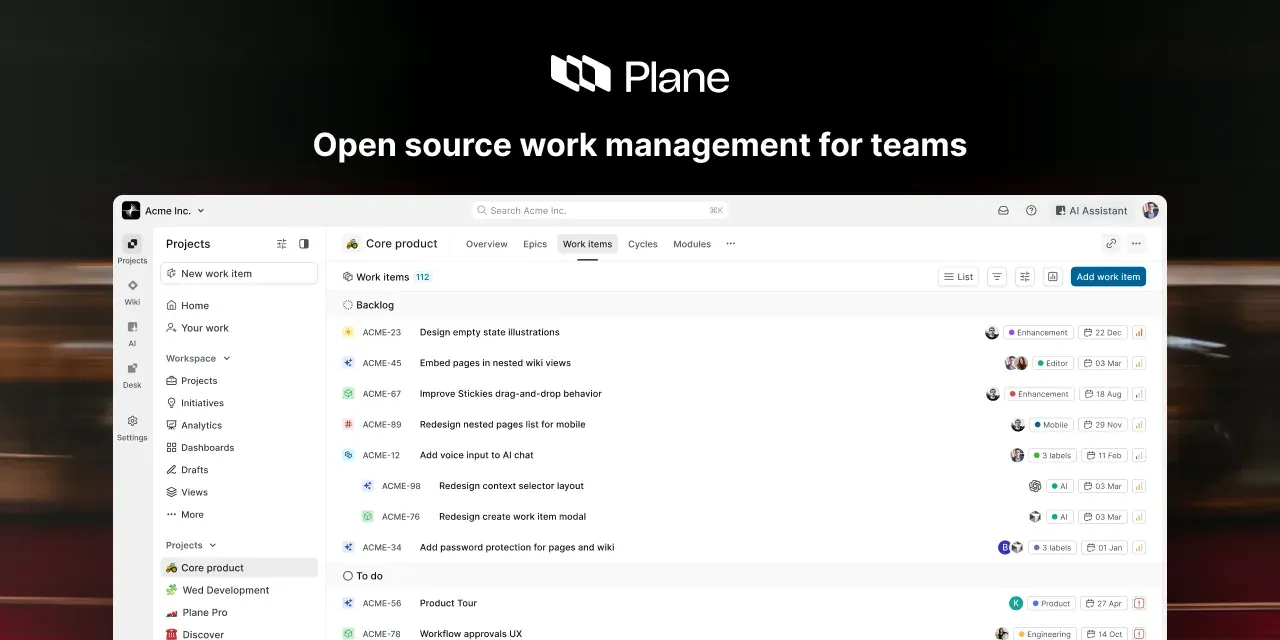Open the header three-dots options menu

click(x=1136, y=243)
